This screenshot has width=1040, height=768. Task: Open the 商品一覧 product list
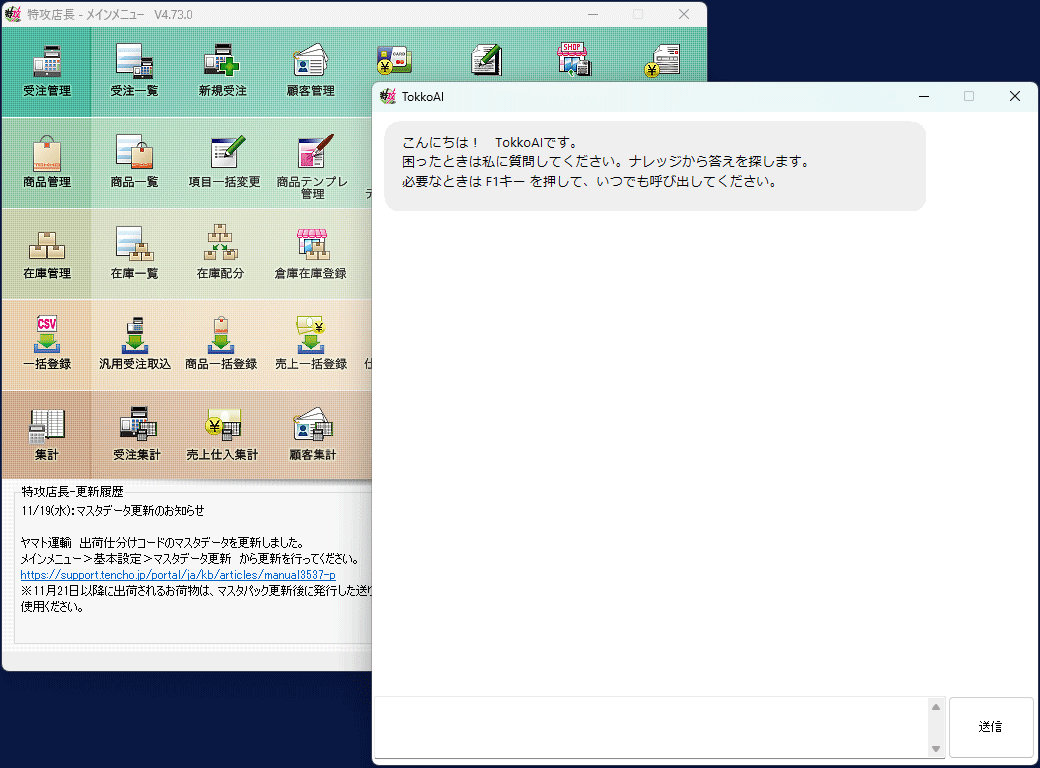134,161
